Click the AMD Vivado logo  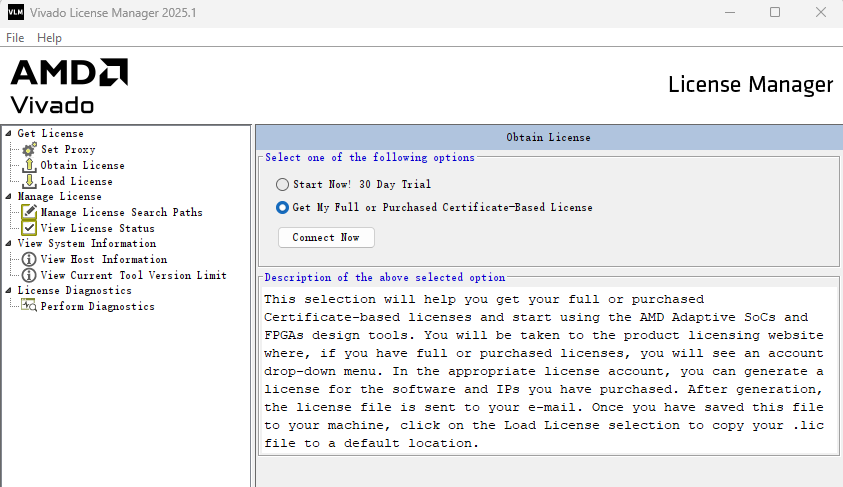tap(68, 85)
